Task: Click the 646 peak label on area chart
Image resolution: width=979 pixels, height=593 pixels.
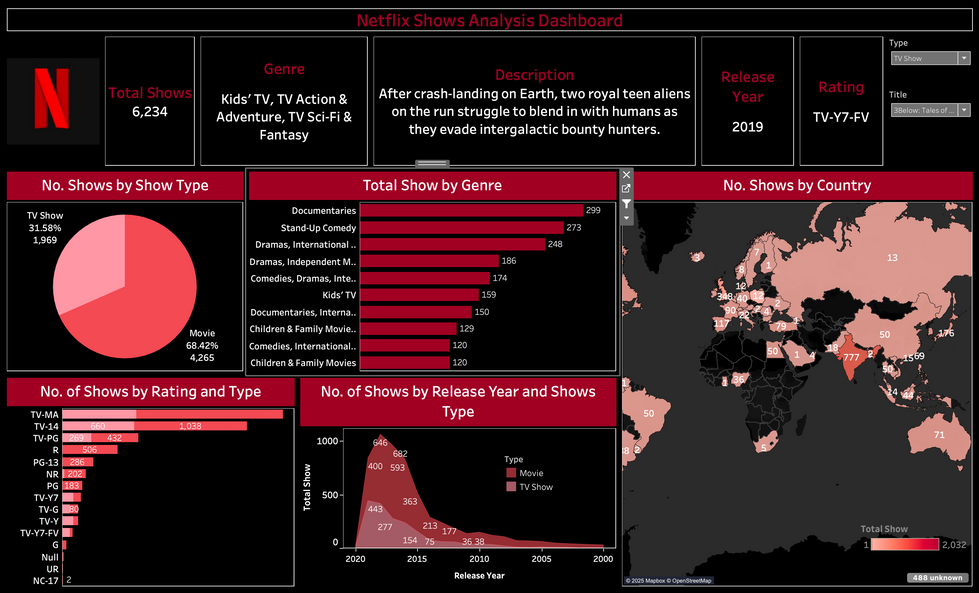Action: (x=380, y=443)
